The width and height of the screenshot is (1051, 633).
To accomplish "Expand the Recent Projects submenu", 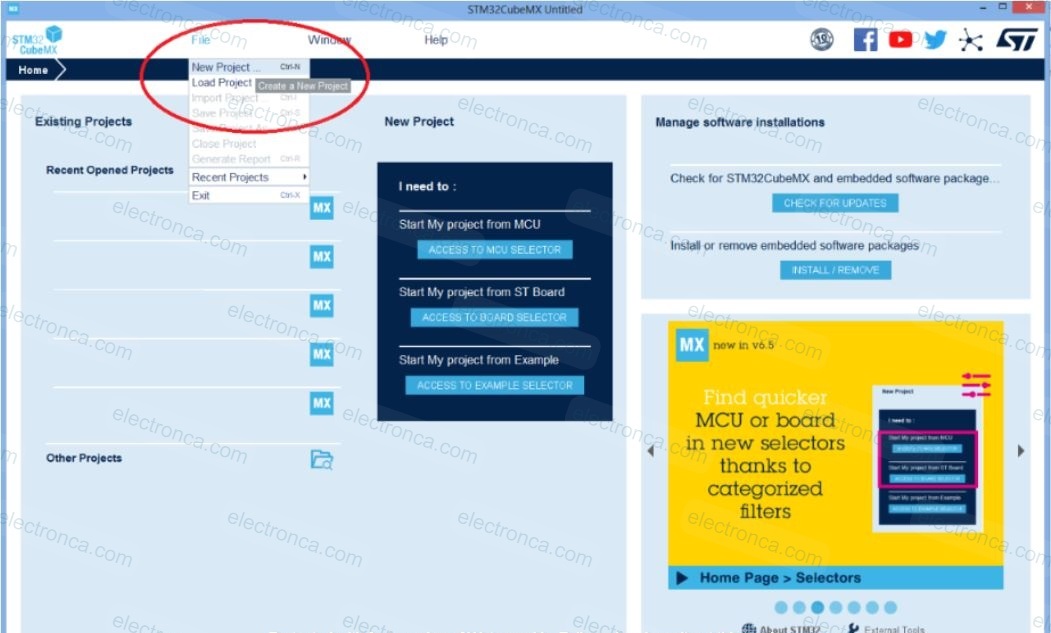I will tap(246, 177).
